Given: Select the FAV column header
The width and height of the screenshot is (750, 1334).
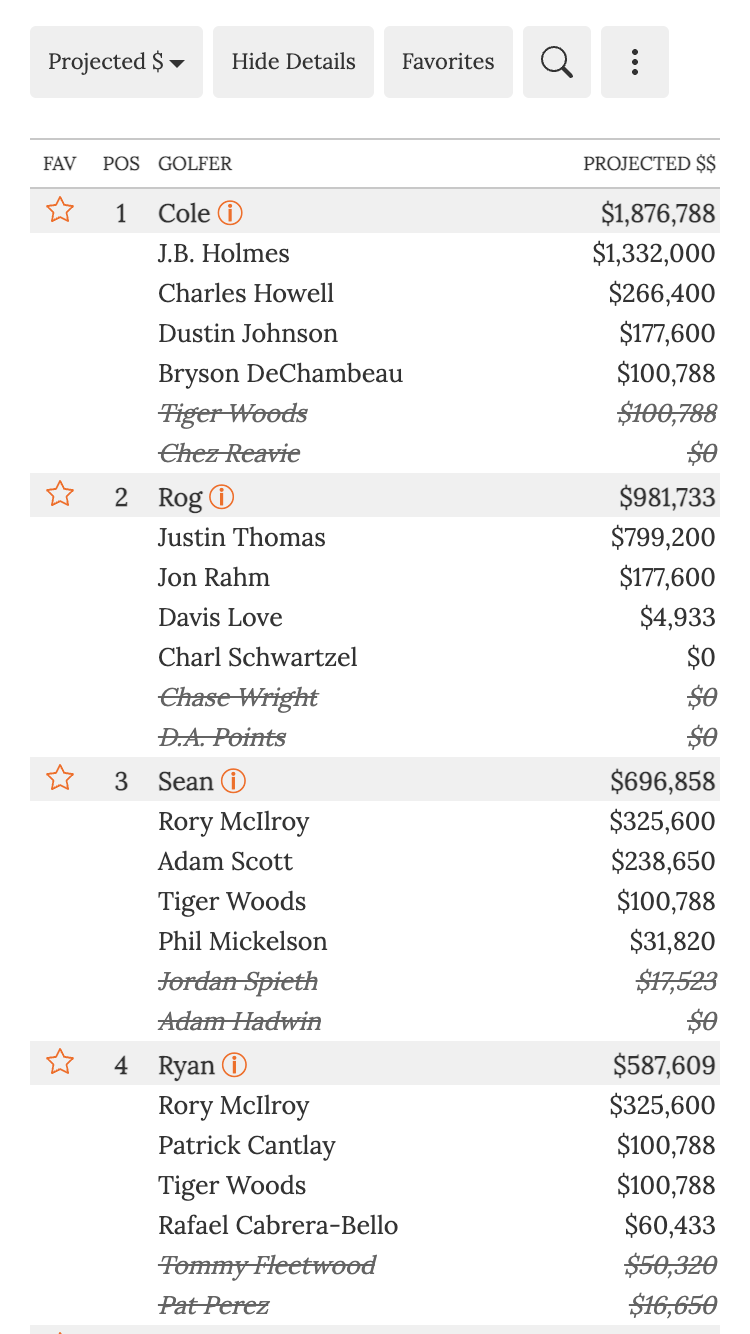Looking at the screenshot, I should click(x=60, y=164).
